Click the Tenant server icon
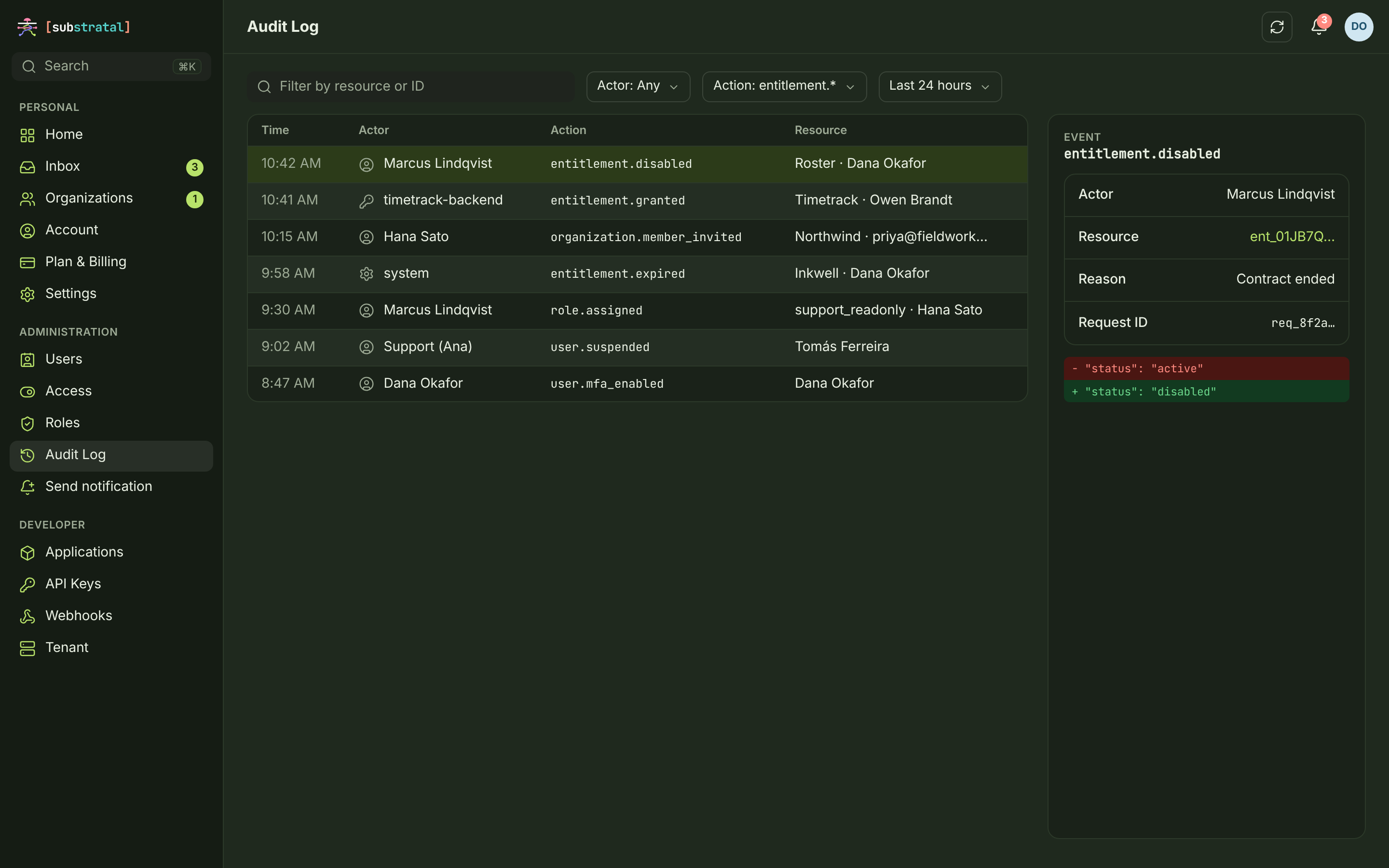The image size is (1389, 868). [27, 648]
